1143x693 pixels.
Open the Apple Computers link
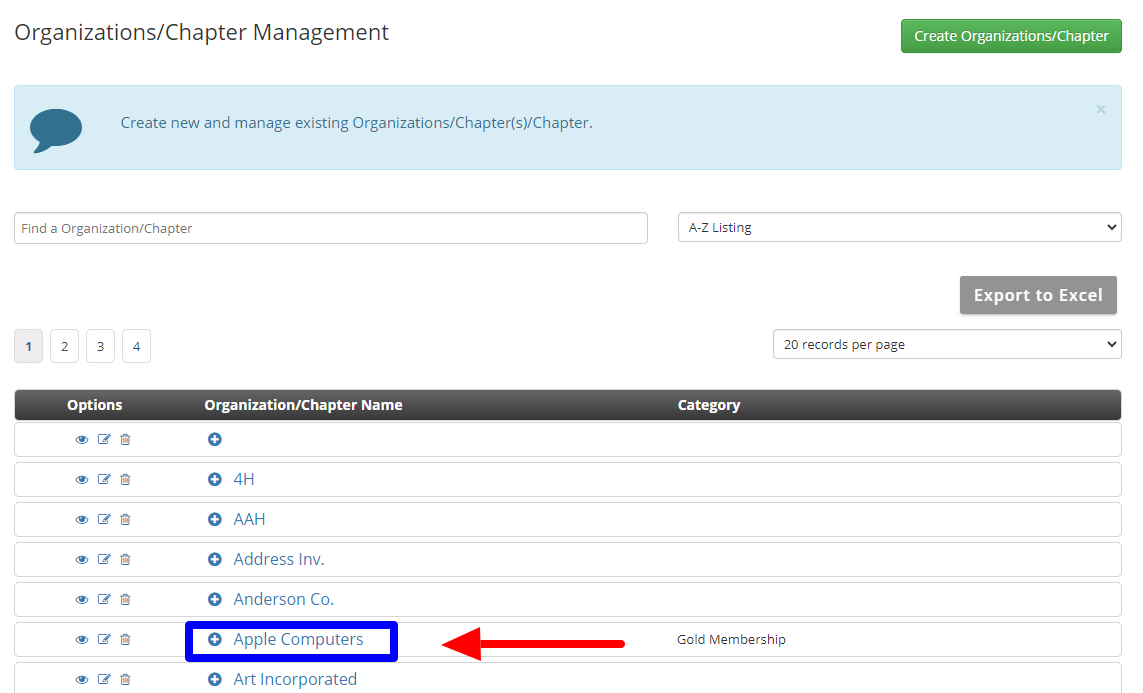(298, 640)
